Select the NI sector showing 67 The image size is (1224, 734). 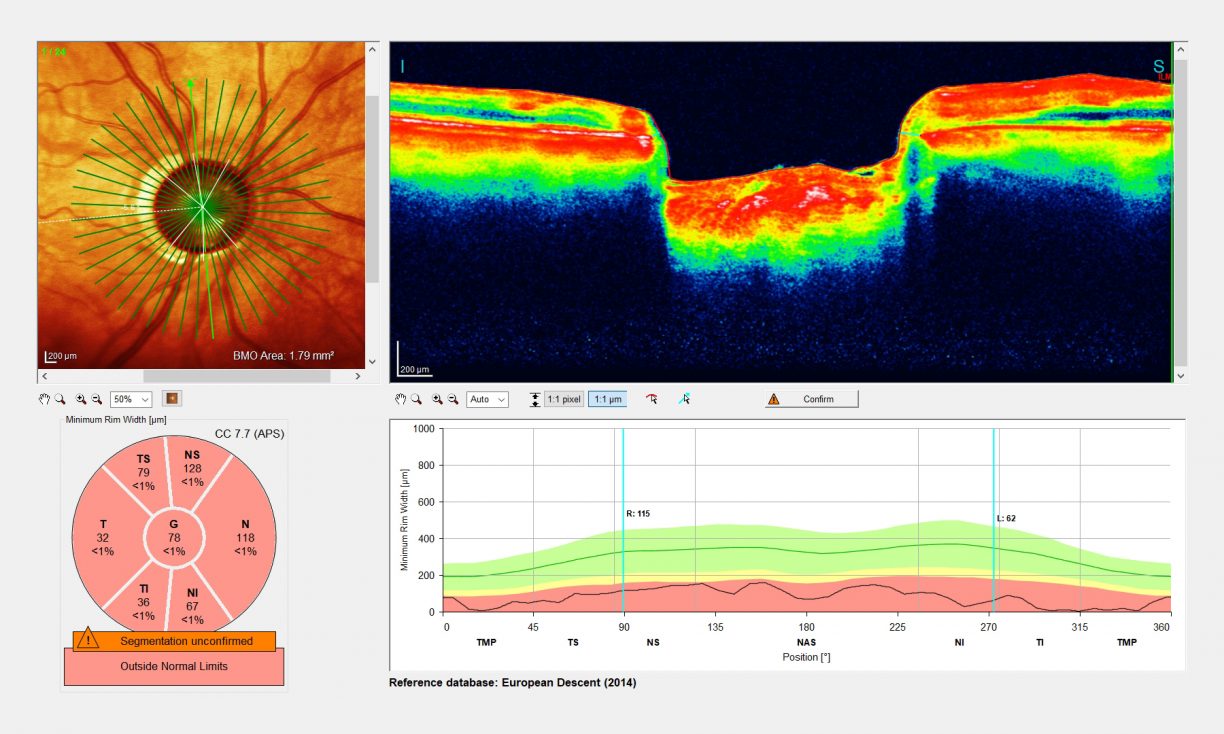coord(193,605)
